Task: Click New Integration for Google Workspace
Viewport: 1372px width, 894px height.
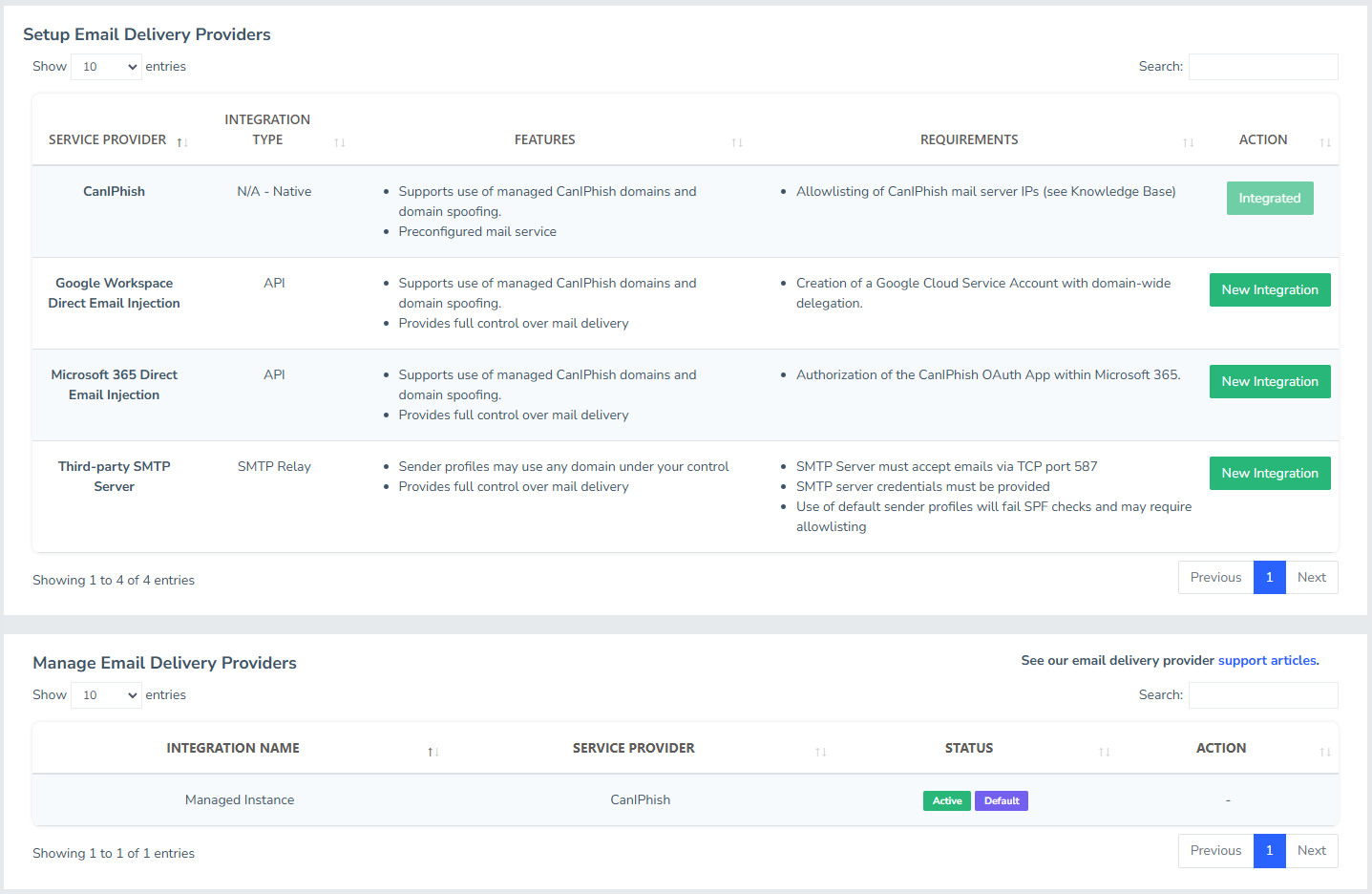Action: click(x=1269, y=290)
